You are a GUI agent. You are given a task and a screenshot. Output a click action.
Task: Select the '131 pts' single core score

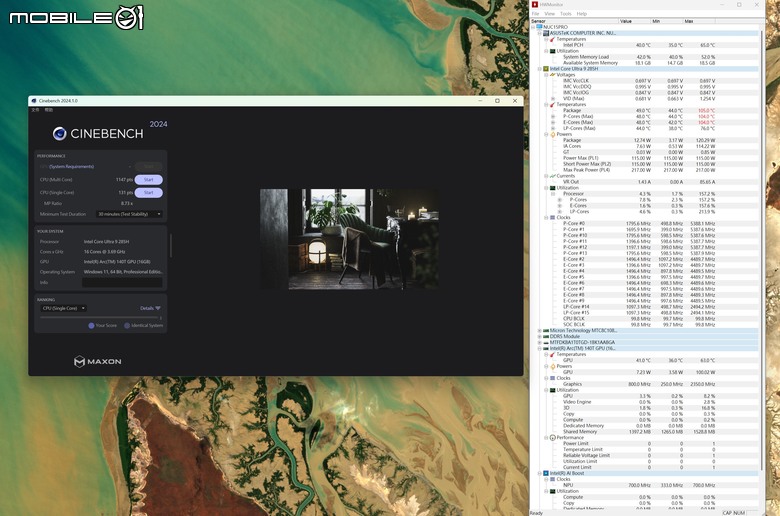point(125,193)
